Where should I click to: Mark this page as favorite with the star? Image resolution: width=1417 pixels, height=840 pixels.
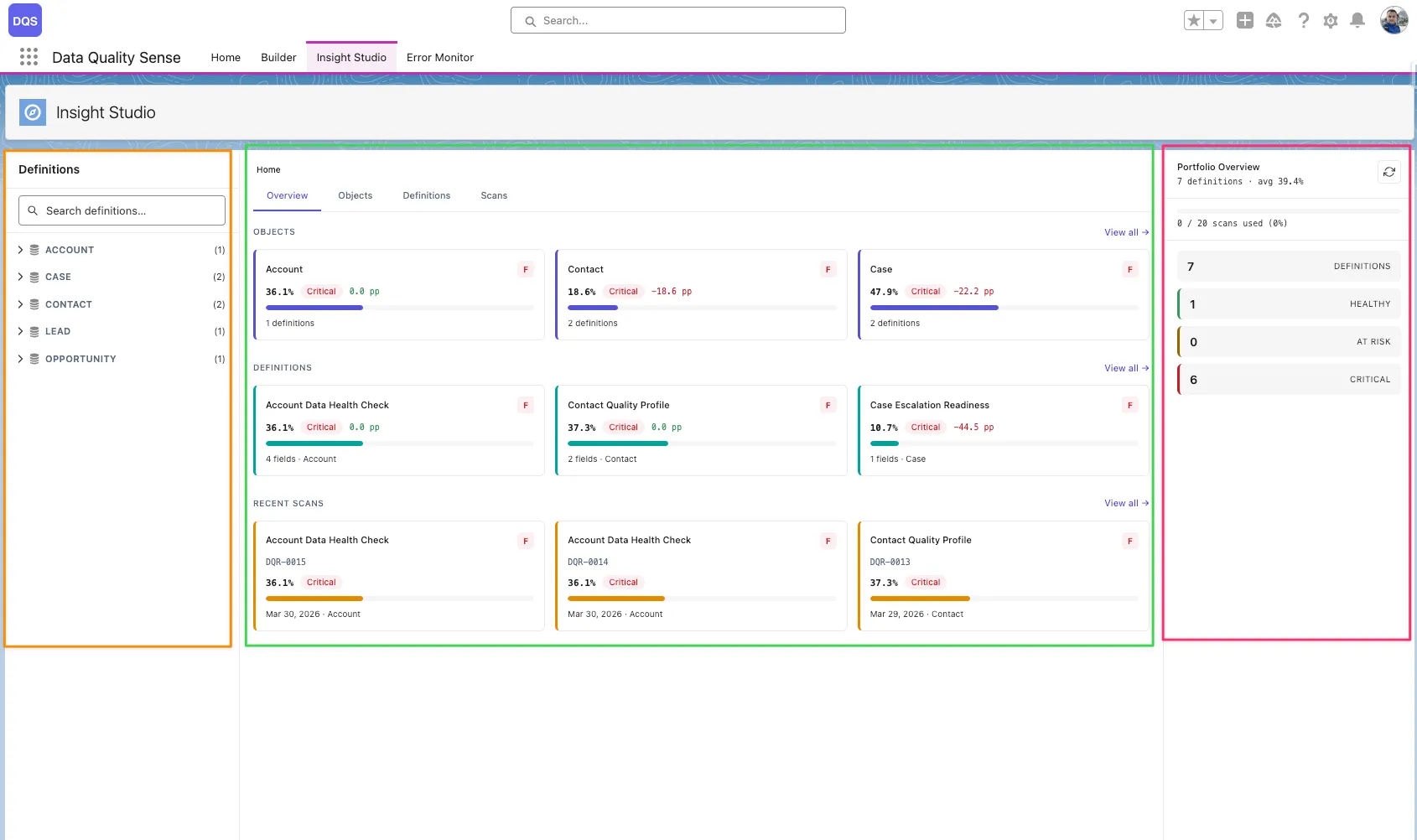(1194, 18)
